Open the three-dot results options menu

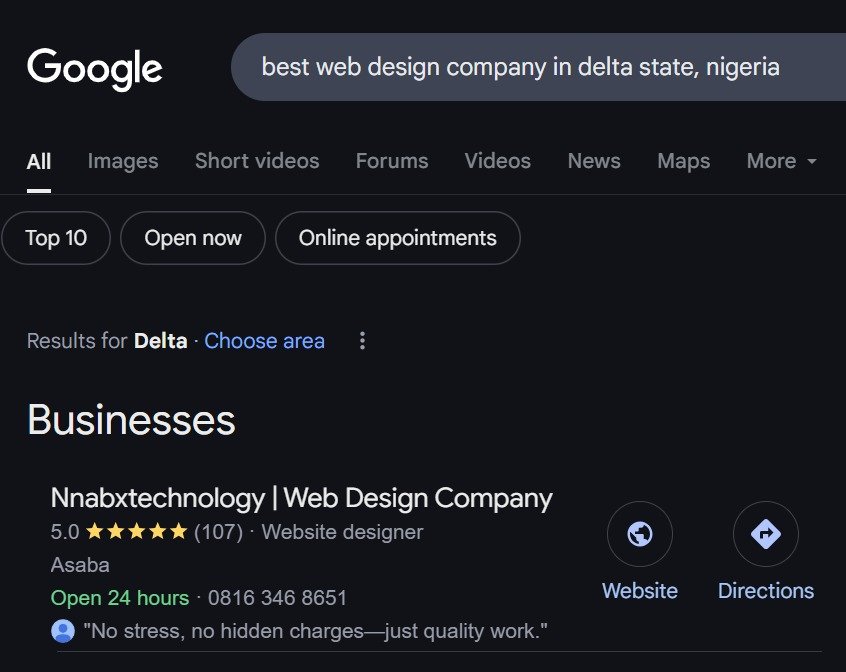(362, 341)
